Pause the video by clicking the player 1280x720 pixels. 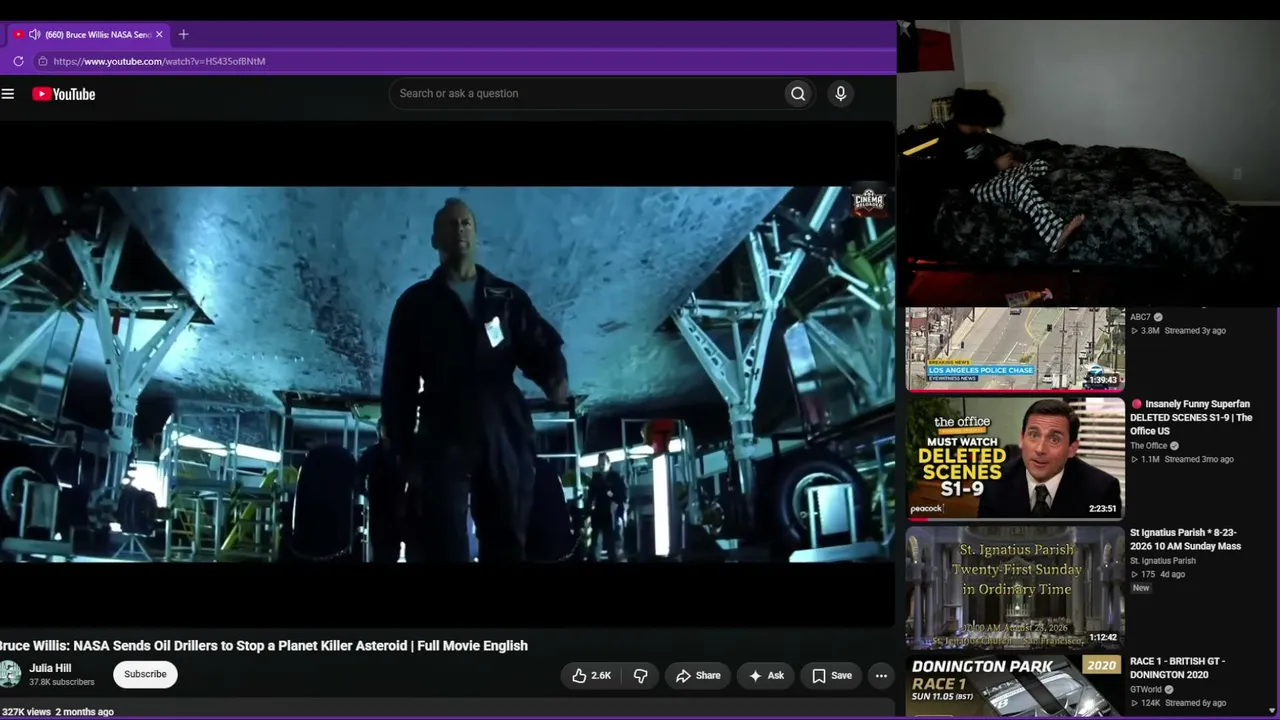click(447, 374)
